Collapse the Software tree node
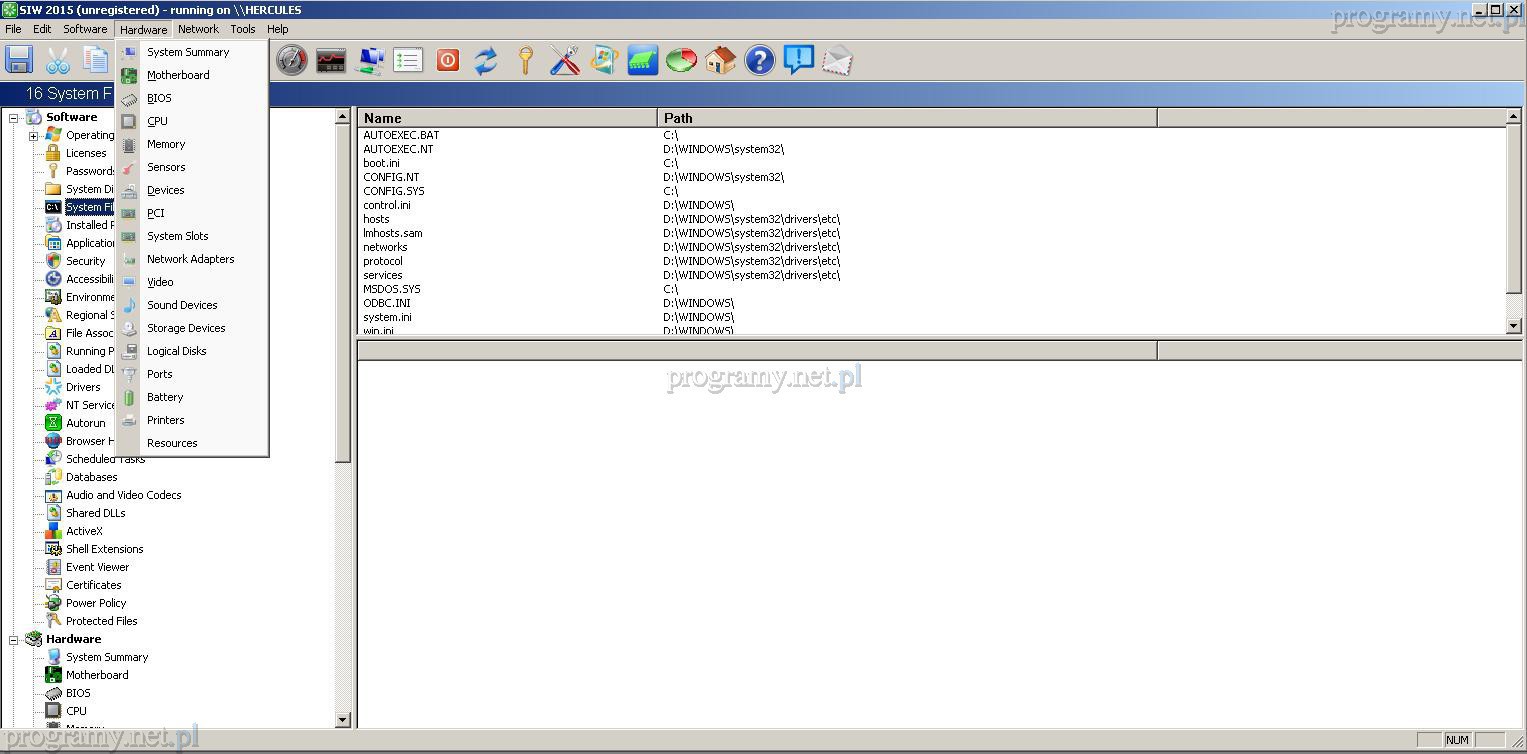Image resolution: width=1527 pixels, height=754 pixels. (14, 118)
